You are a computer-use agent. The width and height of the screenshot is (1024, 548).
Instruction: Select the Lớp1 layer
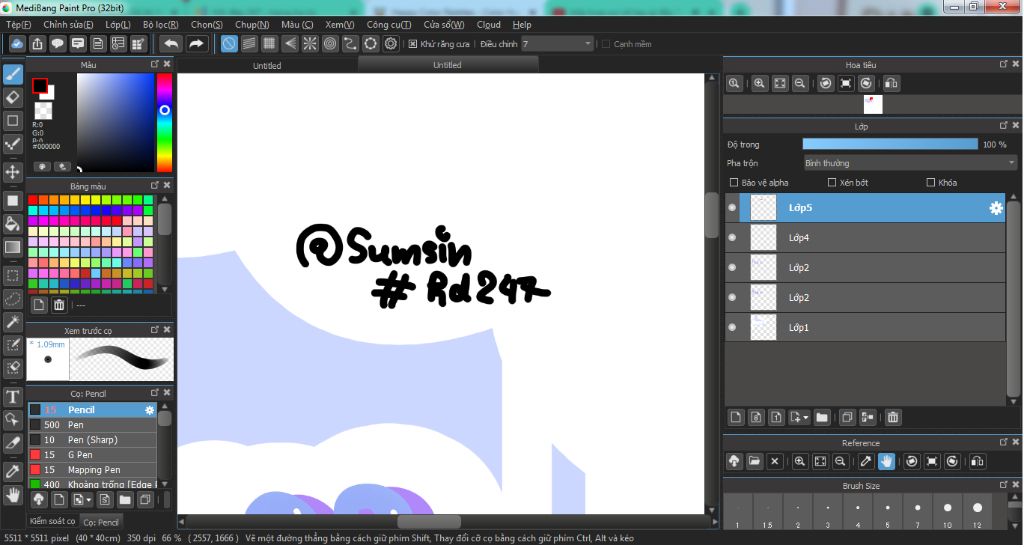pos(865,327)
